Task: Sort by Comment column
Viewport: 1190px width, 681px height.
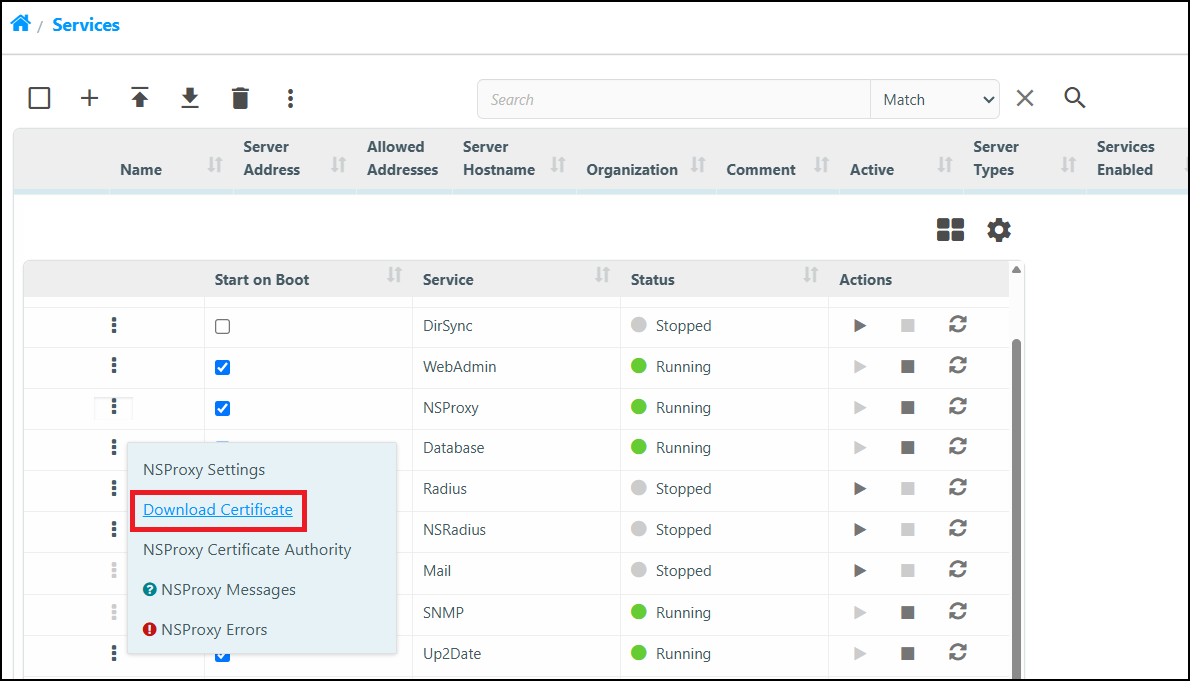Action: pyautogui.click(x=821, y=164)
